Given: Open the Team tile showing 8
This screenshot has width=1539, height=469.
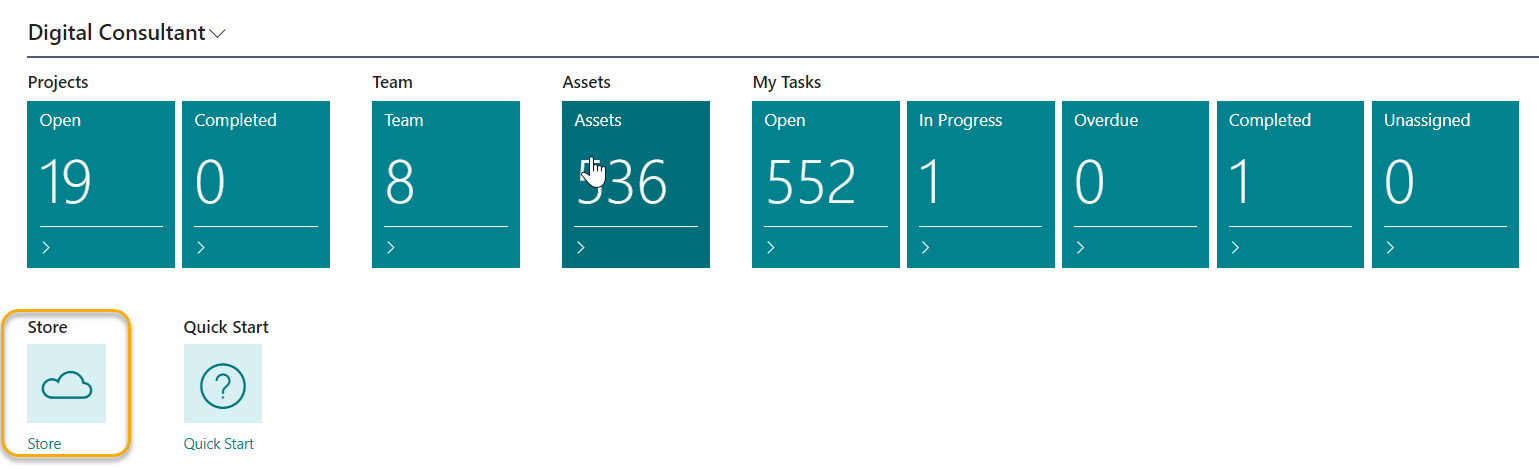Looking at the screenshot, I should point(446,184).
